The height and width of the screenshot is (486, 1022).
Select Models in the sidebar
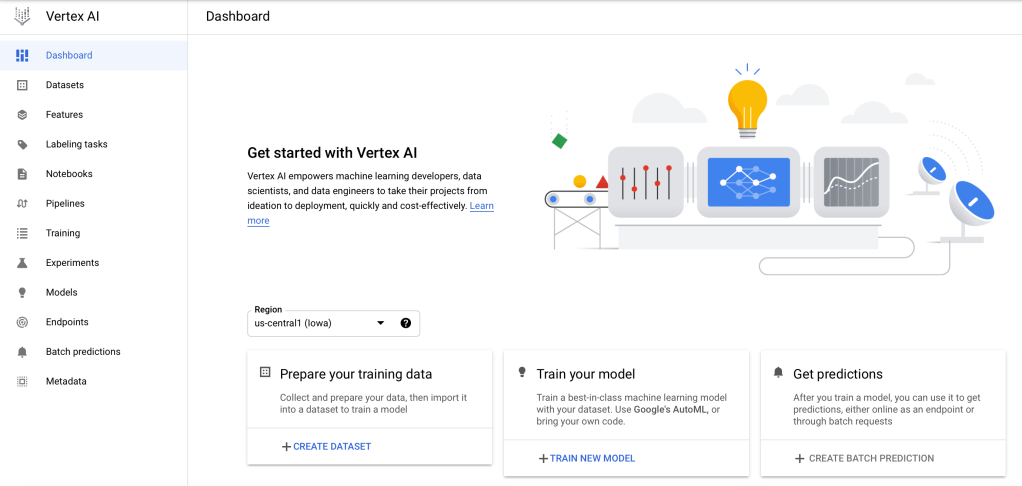(61, 292)
